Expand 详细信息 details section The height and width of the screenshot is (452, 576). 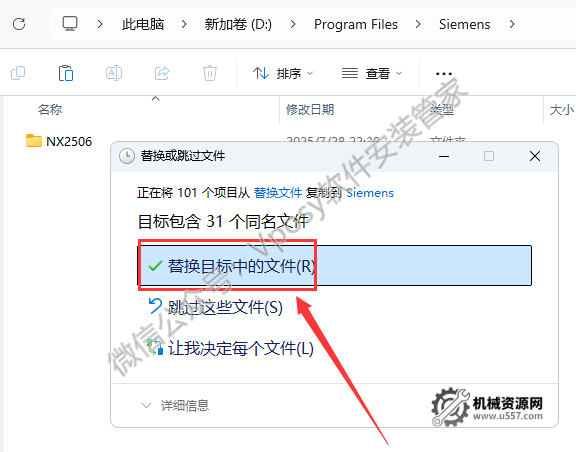(176, 406)
